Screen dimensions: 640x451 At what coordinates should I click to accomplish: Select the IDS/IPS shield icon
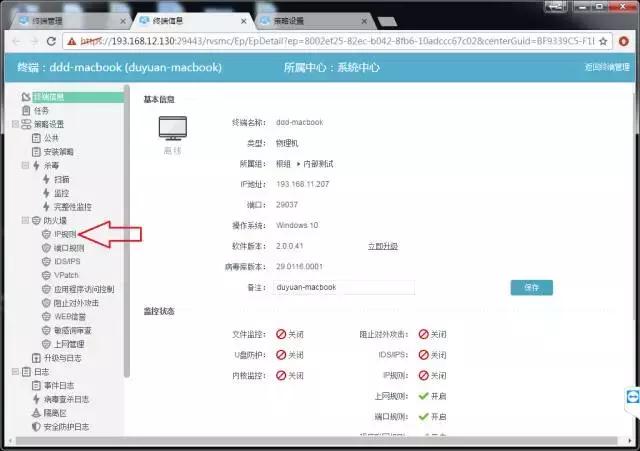(x=47, y=262)
